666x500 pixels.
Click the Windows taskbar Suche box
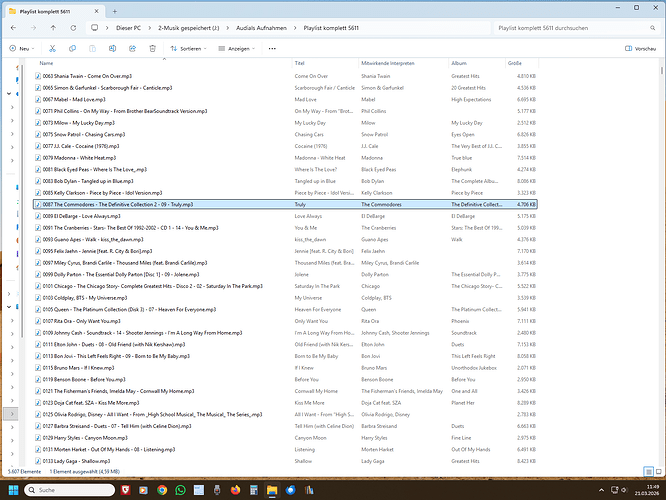[70, 490]
